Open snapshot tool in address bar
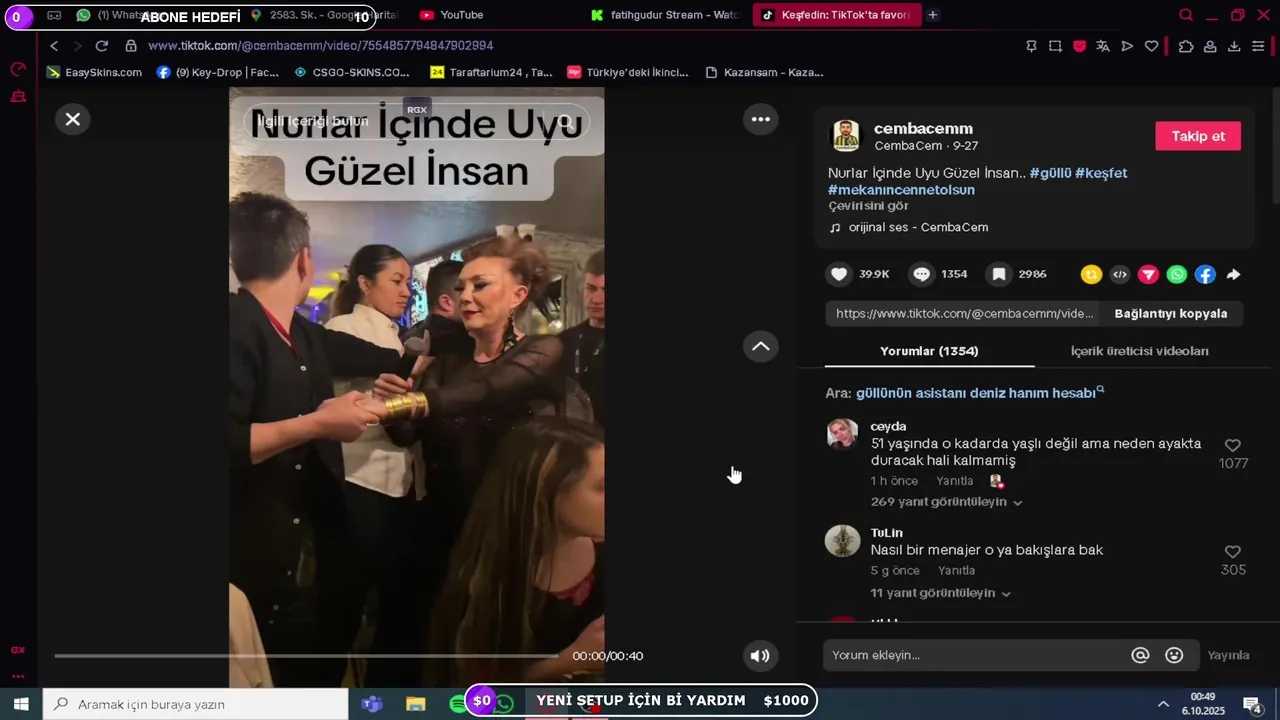Image resolution: width=1280 pixels, height=720 pixels. 1055,46
